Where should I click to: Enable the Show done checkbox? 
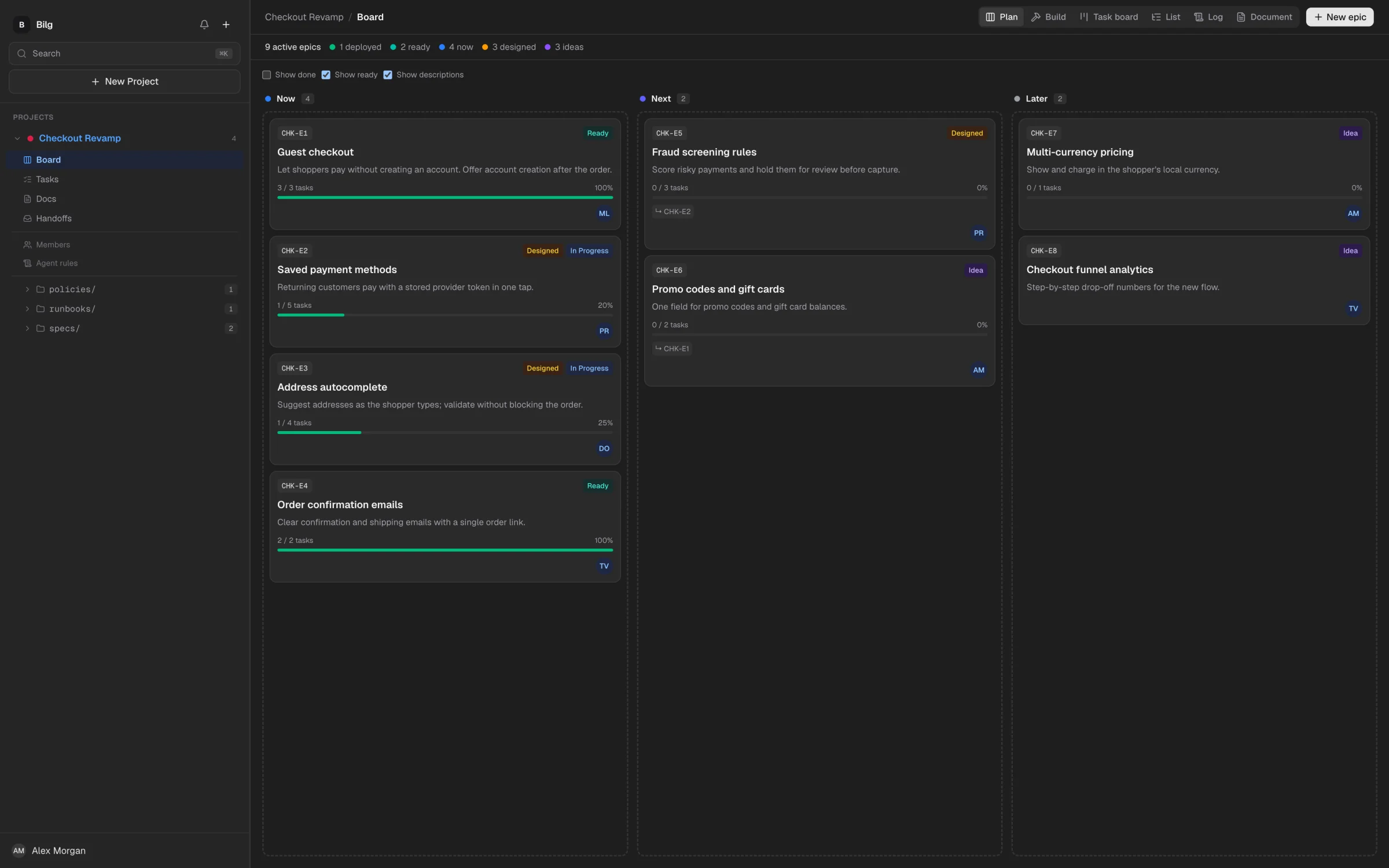coord(267,75)
